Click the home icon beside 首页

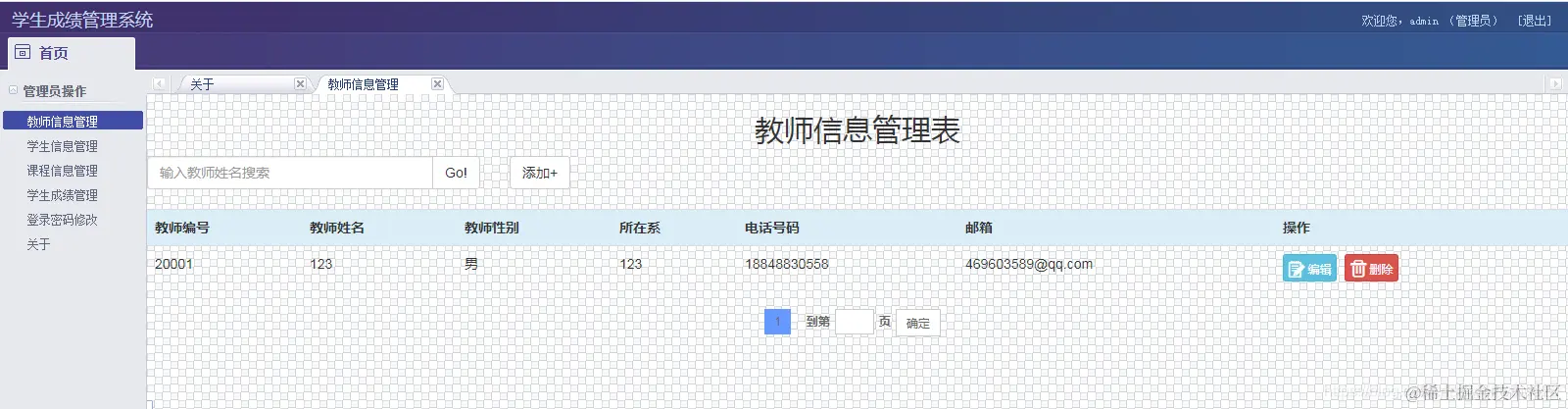coord(23,52)
